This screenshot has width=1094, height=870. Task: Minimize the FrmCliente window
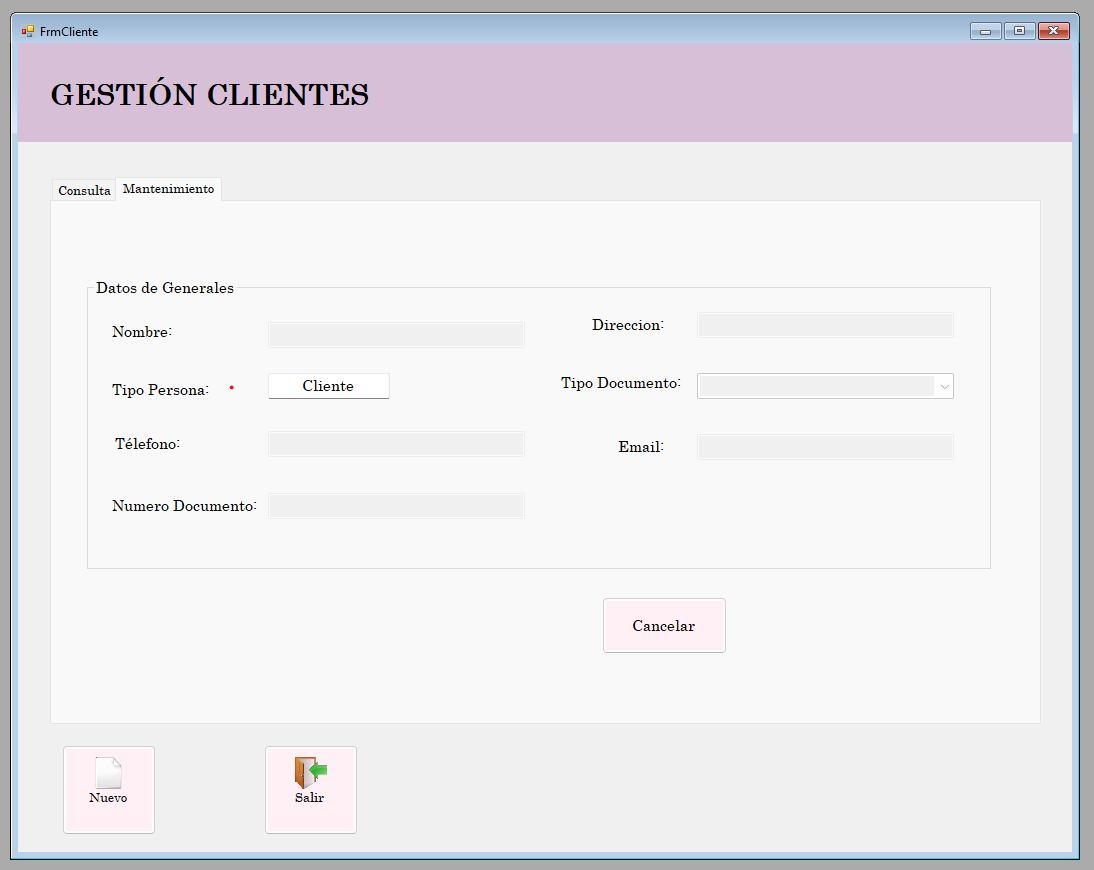coord(985,31)
